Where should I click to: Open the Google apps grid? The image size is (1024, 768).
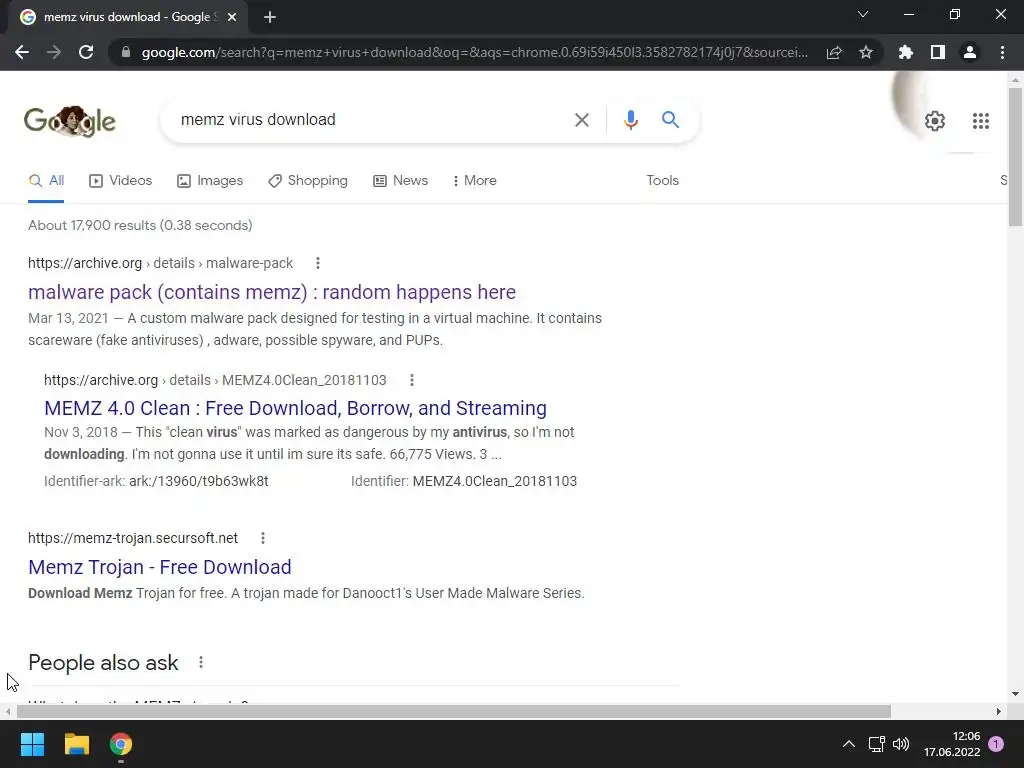click(980, 121)
